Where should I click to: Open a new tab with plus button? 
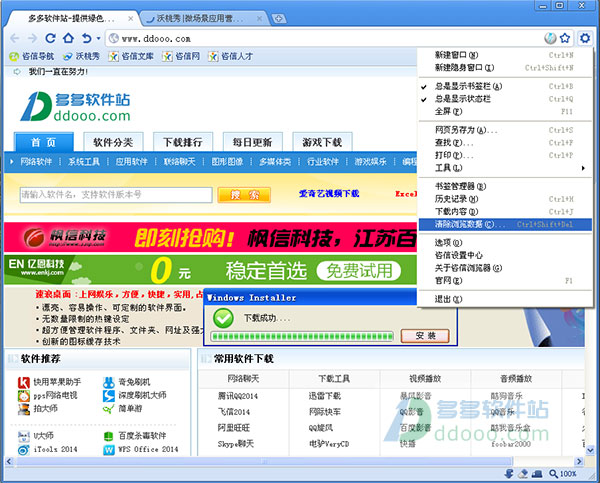[279, 18]
